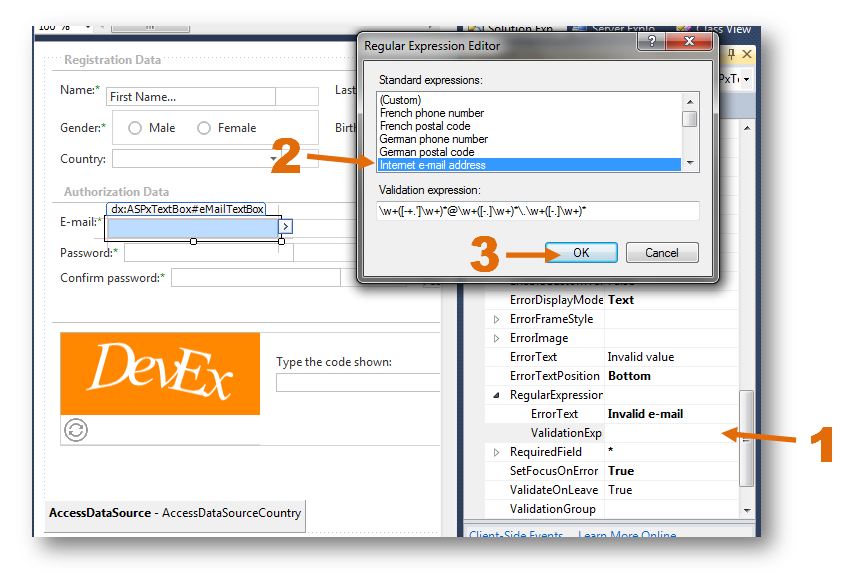Screen dimensions: 862x577
Task: Select French phone number expression
Action: [530, 113]
